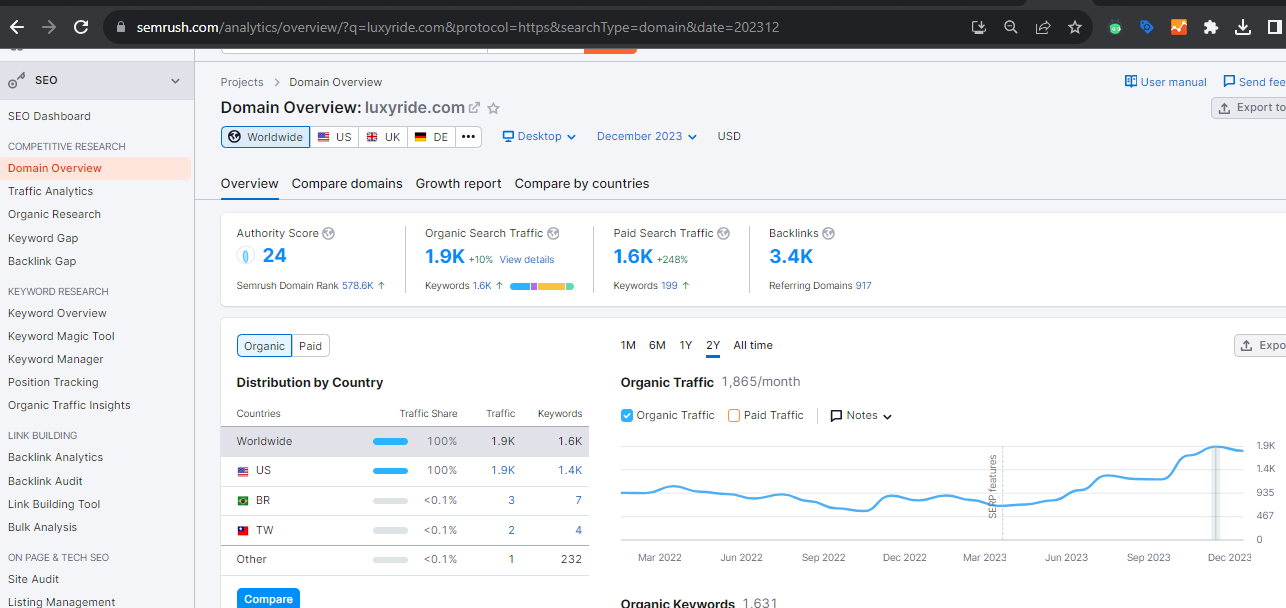Open Site Audit in sidebar
The image size is (1286, 608).
33,579
